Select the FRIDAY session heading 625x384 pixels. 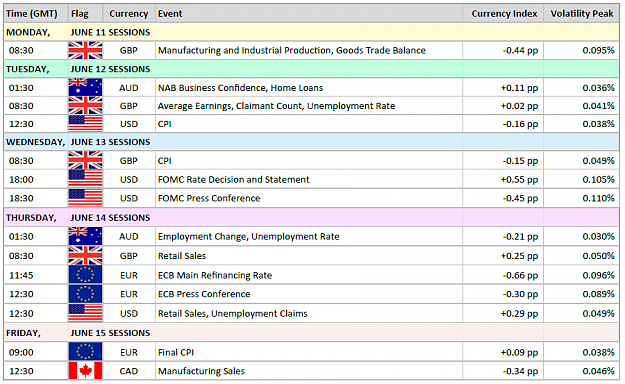[x=23, y=333]
